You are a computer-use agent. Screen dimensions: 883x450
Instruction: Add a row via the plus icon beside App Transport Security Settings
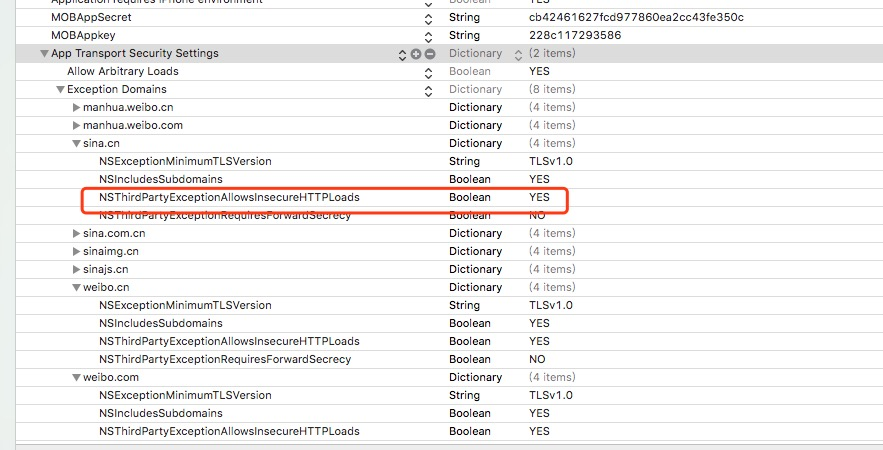click(416, 54)
